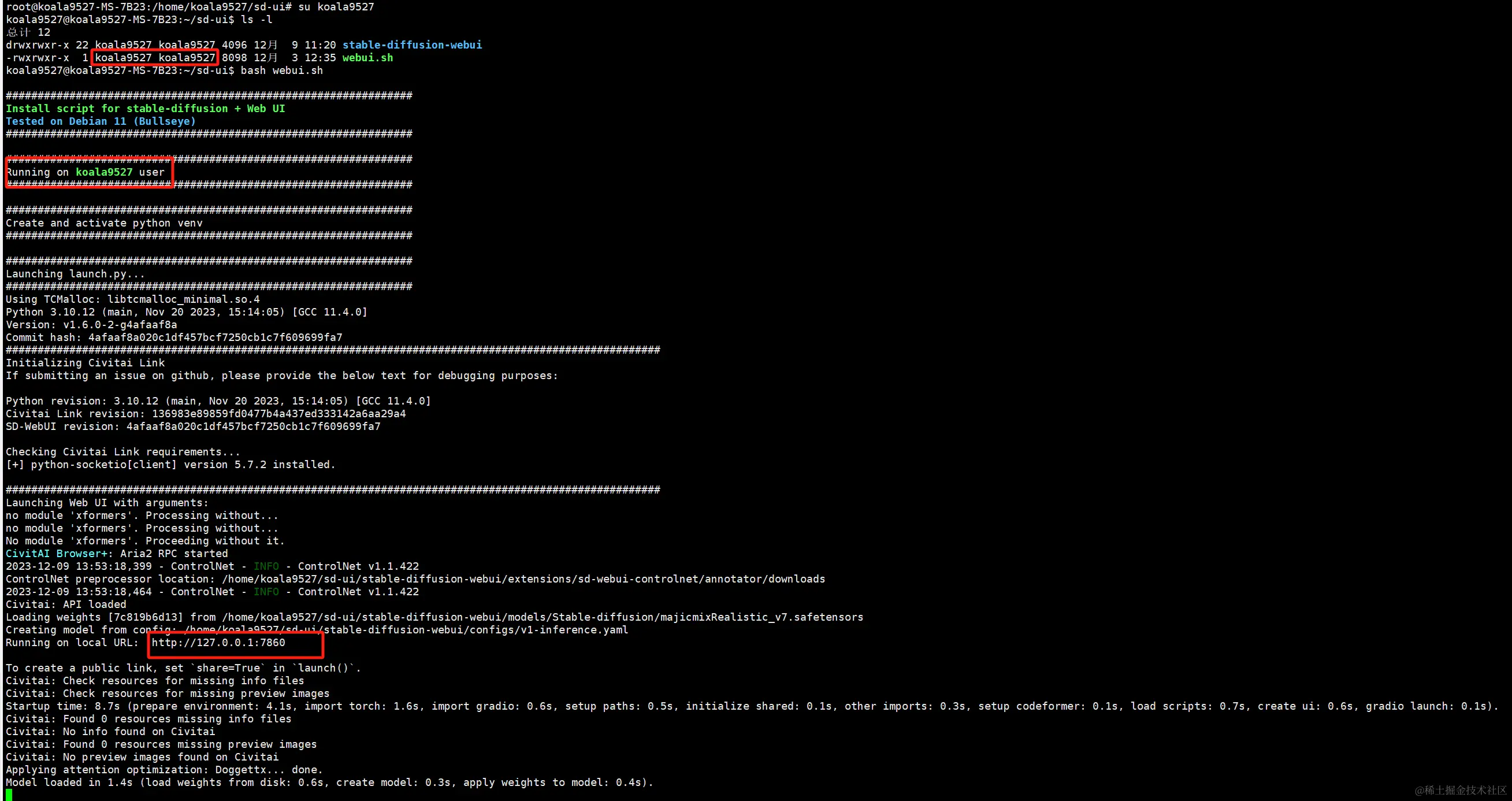The width and height of the screenshot is (1512, 801).
Task: Click 'Model loaded in 1.4s' line
Action: point(69,783)
